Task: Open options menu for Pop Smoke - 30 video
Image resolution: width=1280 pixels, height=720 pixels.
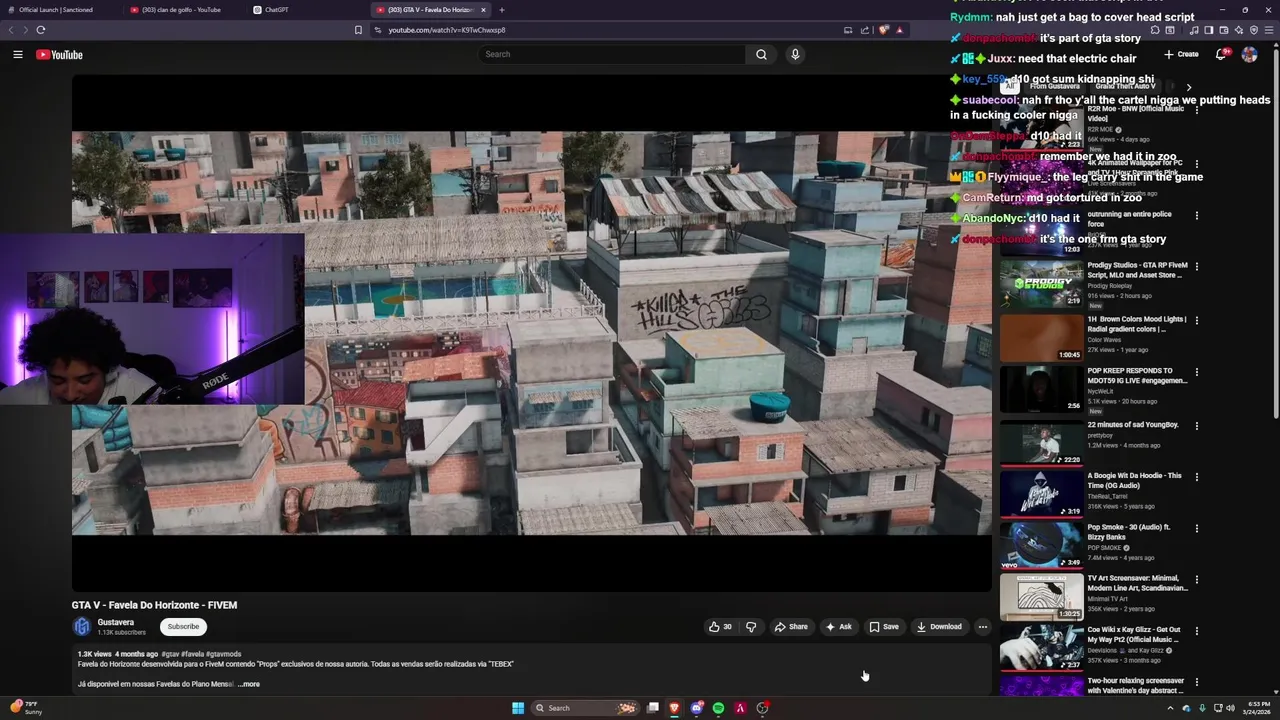Action: coord(1196,528)
